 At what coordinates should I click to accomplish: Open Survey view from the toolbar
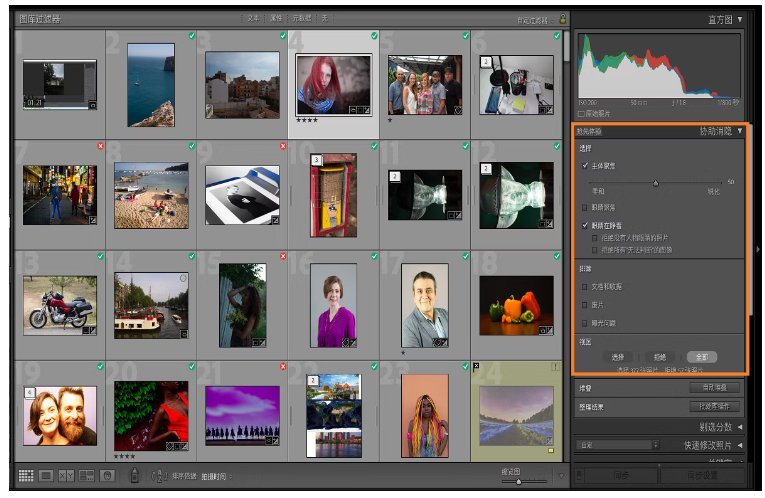[x=87, y=476]
